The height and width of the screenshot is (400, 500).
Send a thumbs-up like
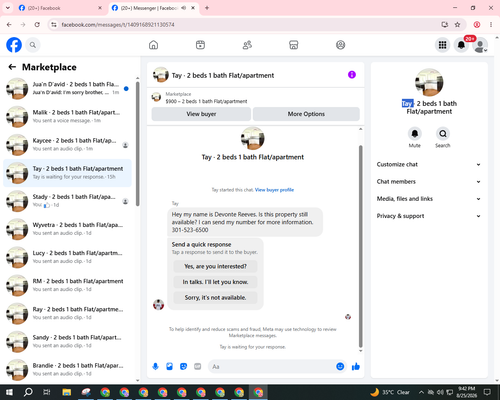[x=356, y=367]
